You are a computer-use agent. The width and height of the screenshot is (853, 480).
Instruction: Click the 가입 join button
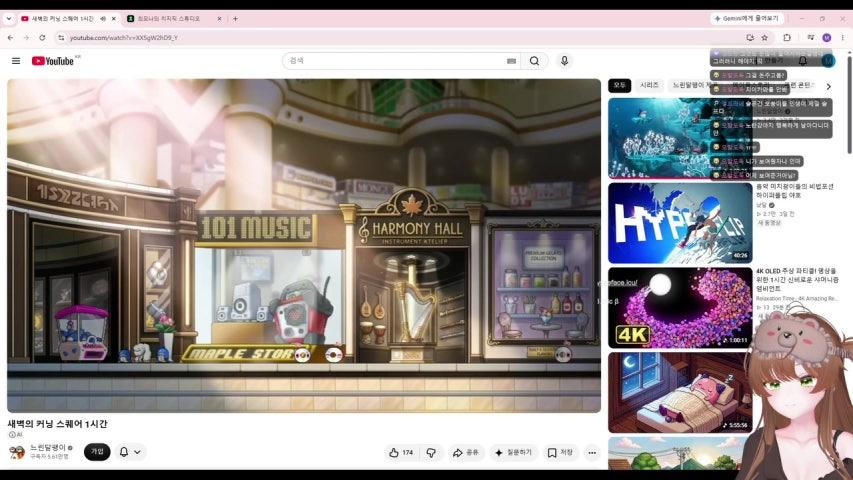coord(97,452)
